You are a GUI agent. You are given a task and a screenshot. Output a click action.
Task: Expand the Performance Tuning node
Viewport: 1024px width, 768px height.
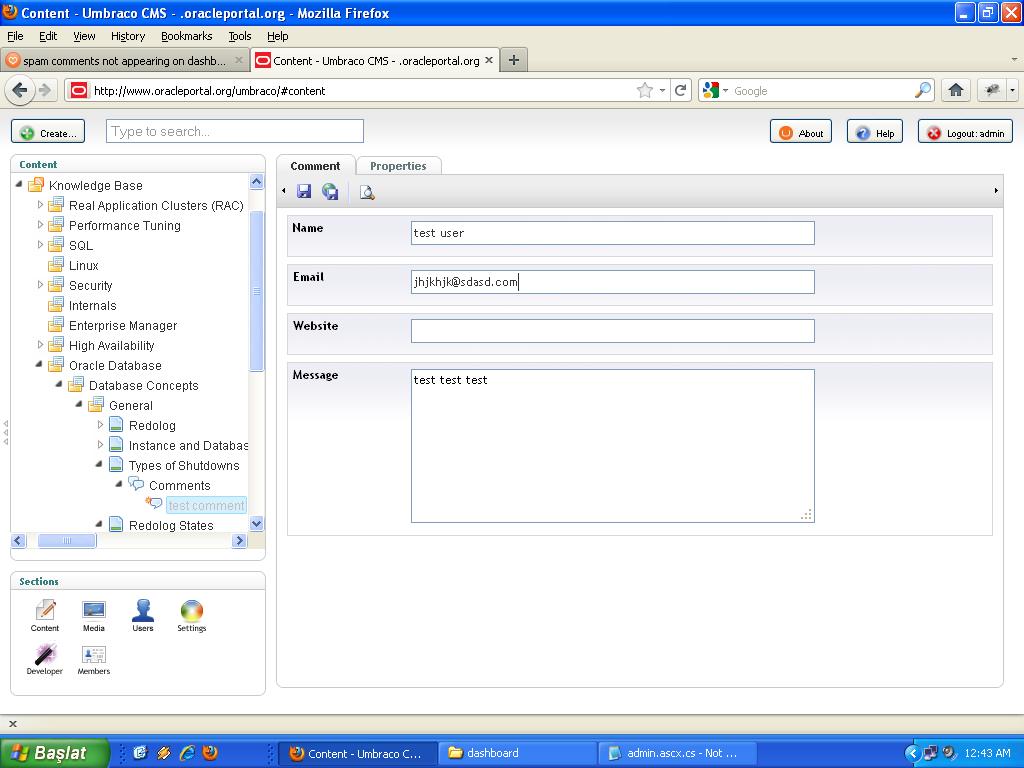pyautogui.click(x=40, y=225)
